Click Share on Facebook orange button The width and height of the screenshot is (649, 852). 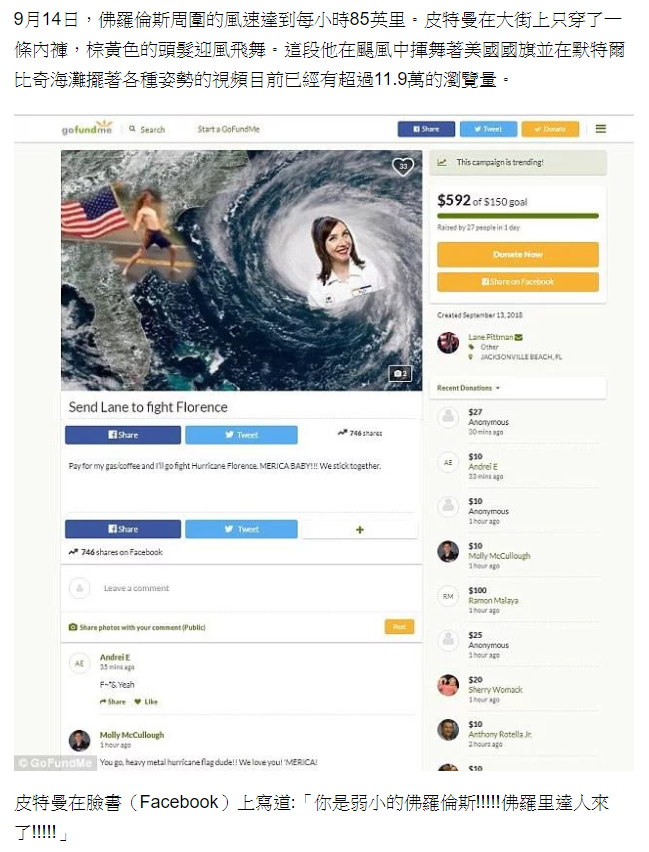[x=517, y=281]
